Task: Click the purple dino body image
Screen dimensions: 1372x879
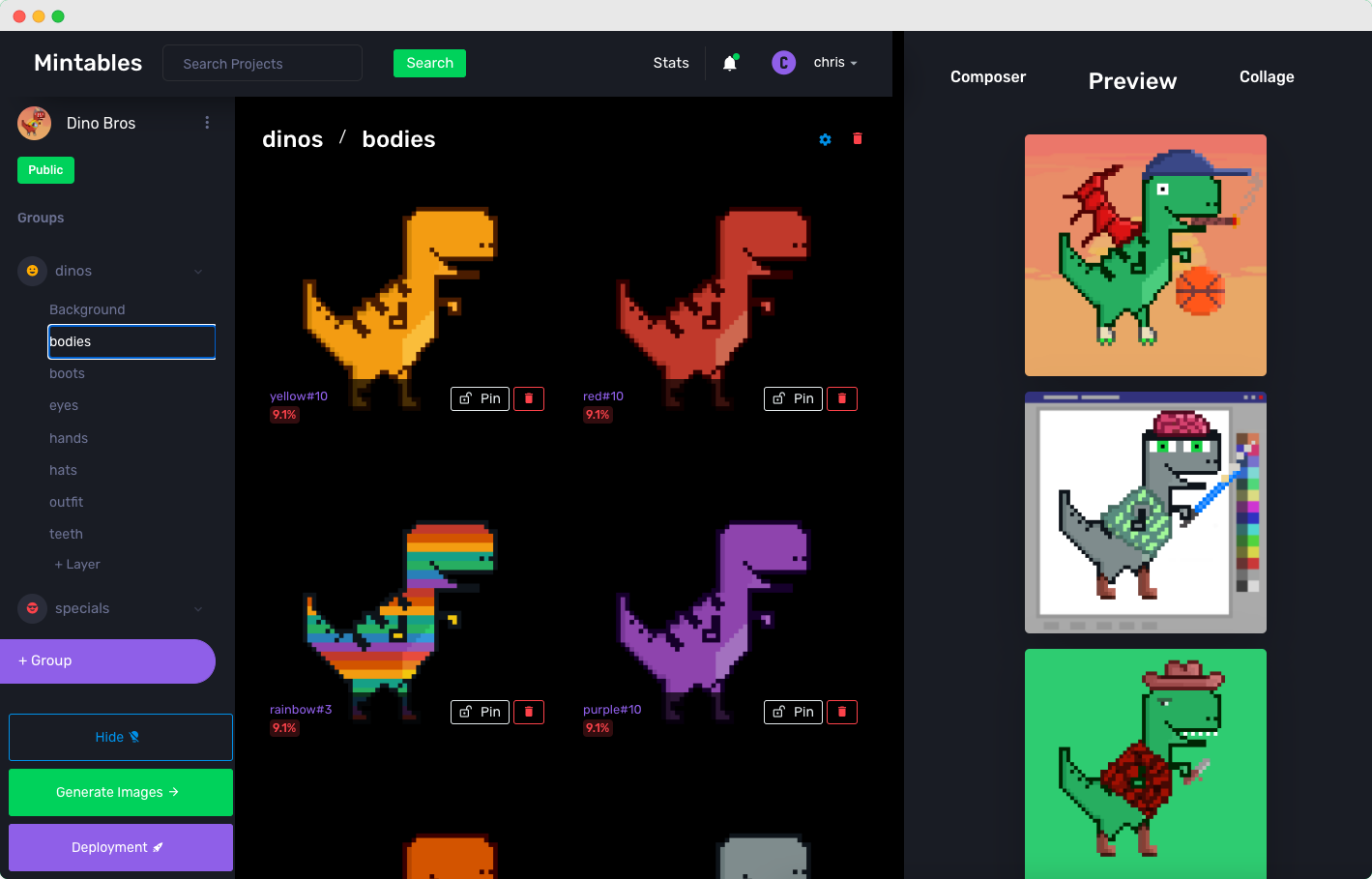Action: tap(714, 621)
